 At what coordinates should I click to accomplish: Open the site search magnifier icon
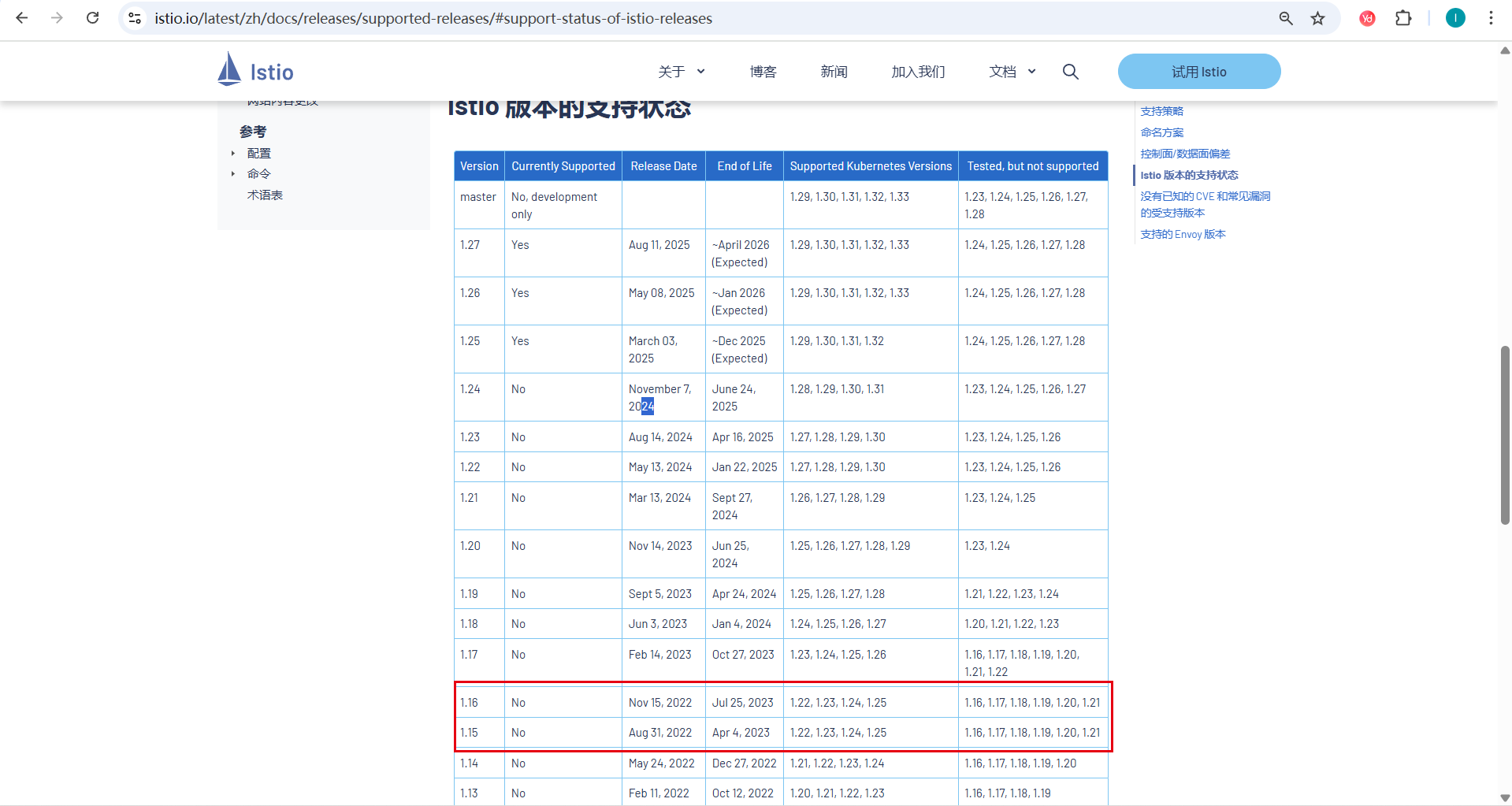(x=1070, y=72)
